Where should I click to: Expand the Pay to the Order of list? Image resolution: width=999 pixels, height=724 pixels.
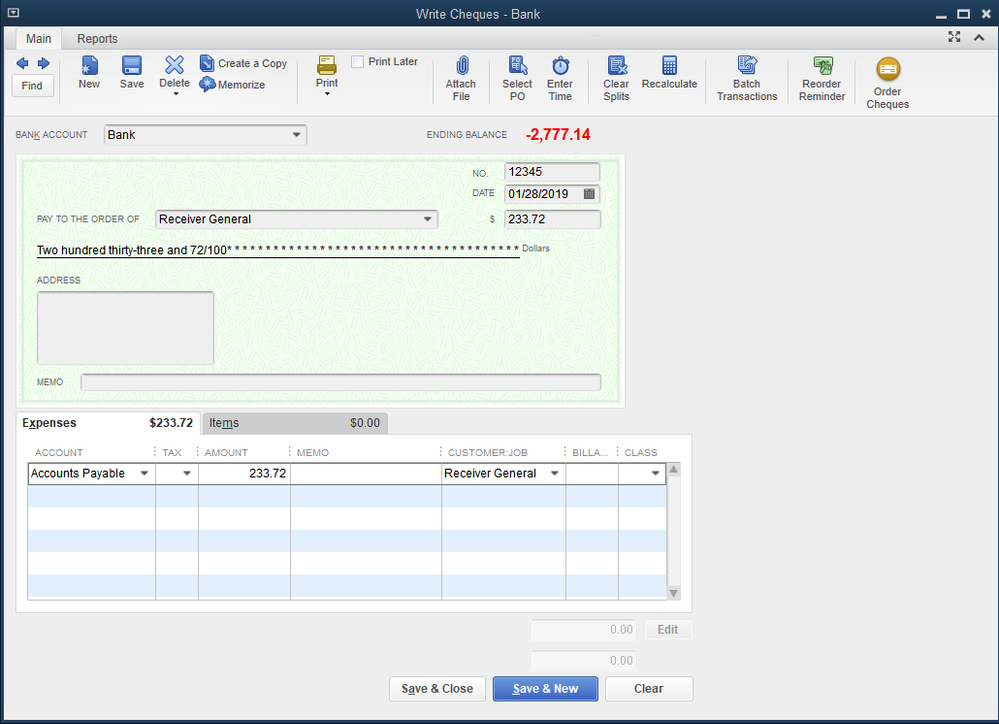[429, 219]
